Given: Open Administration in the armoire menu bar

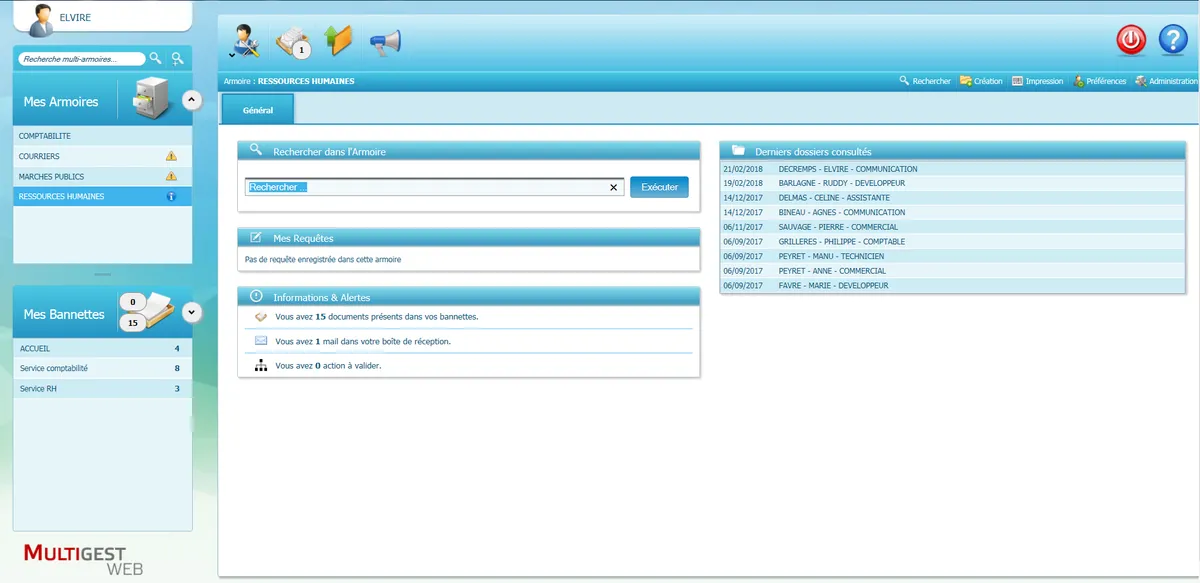Looking at the screenshot, I should pyautogui.click(x=1166, y=81).
